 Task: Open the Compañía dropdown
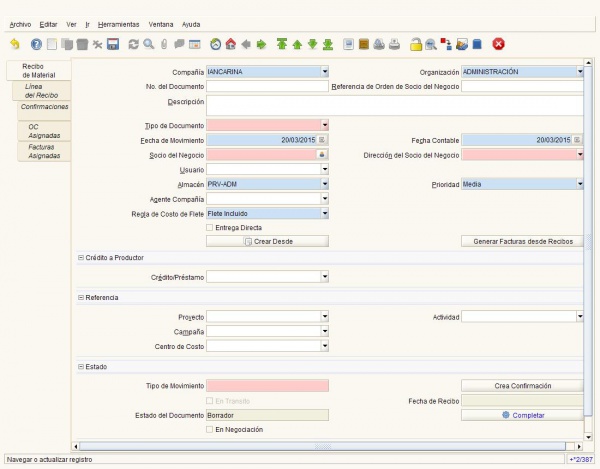(324, 72)
